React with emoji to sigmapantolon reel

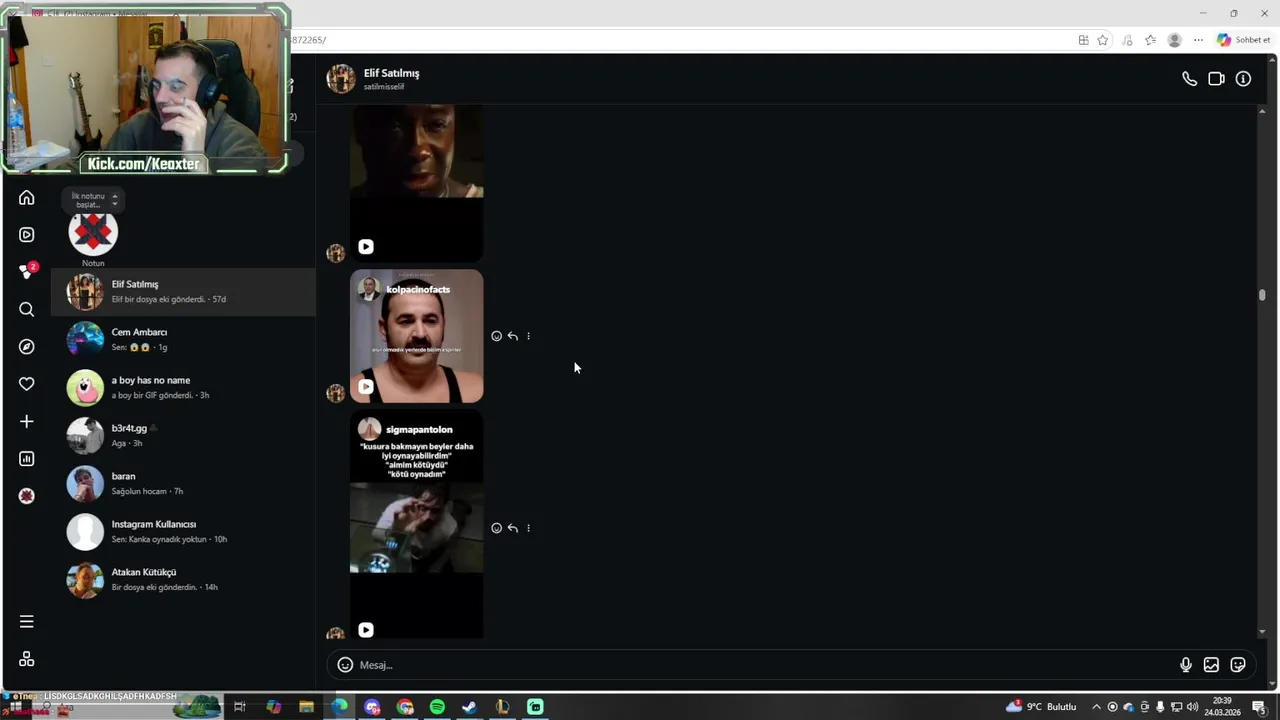(496, 528)
